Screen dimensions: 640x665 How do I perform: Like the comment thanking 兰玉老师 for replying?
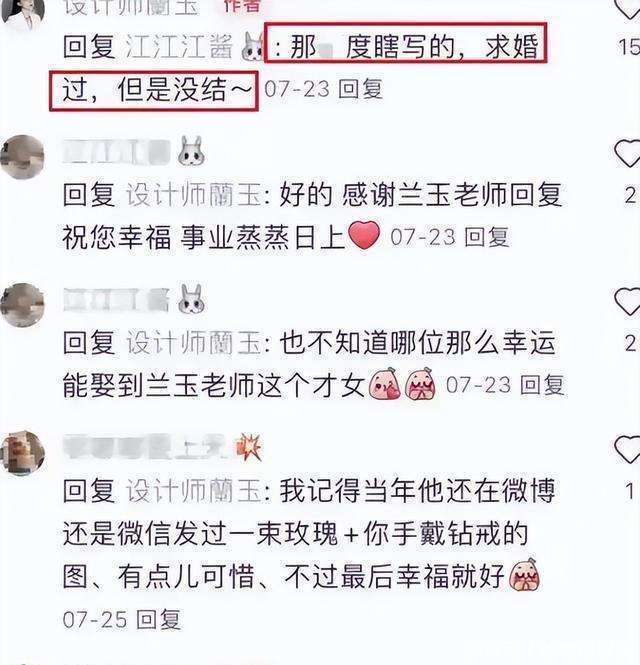627,154
